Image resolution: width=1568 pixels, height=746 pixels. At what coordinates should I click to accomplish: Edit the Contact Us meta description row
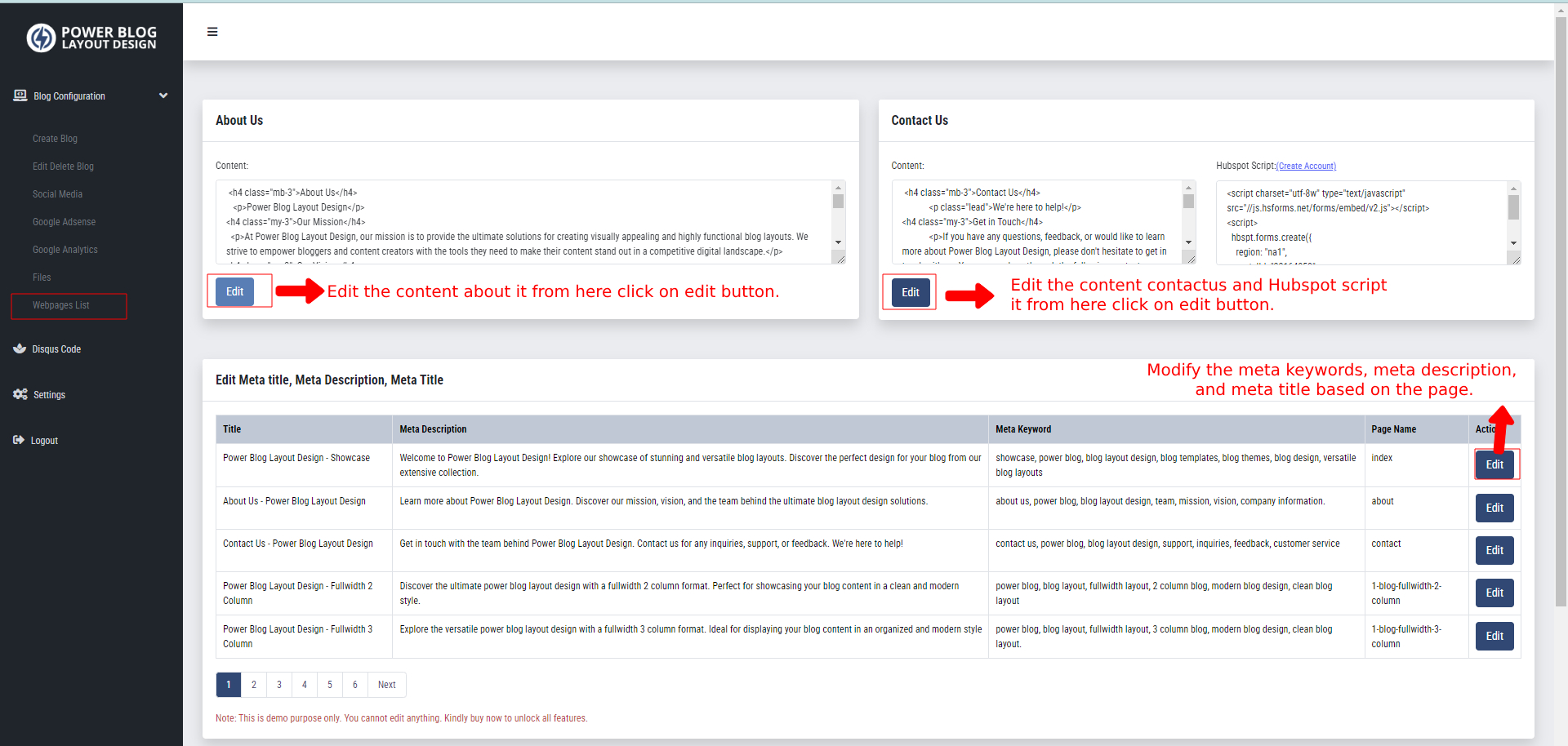[x=1494, y=550]
